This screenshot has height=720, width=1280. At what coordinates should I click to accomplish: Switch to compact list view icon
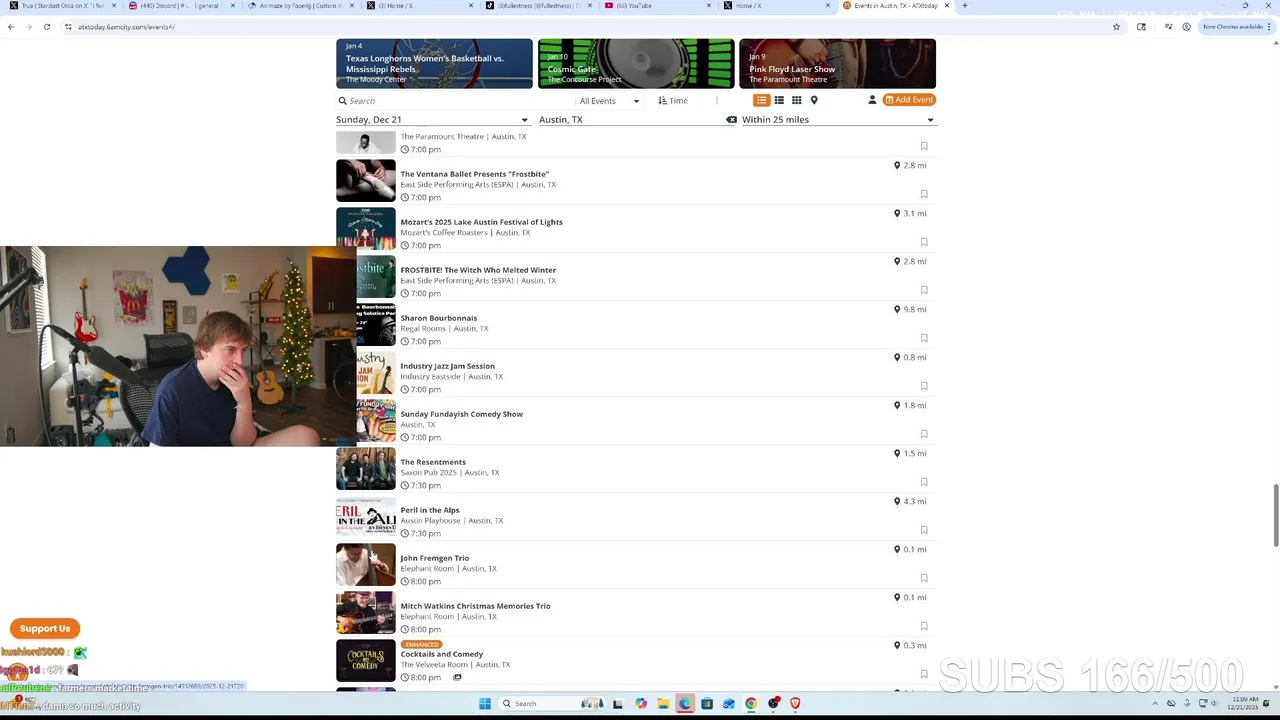pyautogui.click(x=779, y=100)
